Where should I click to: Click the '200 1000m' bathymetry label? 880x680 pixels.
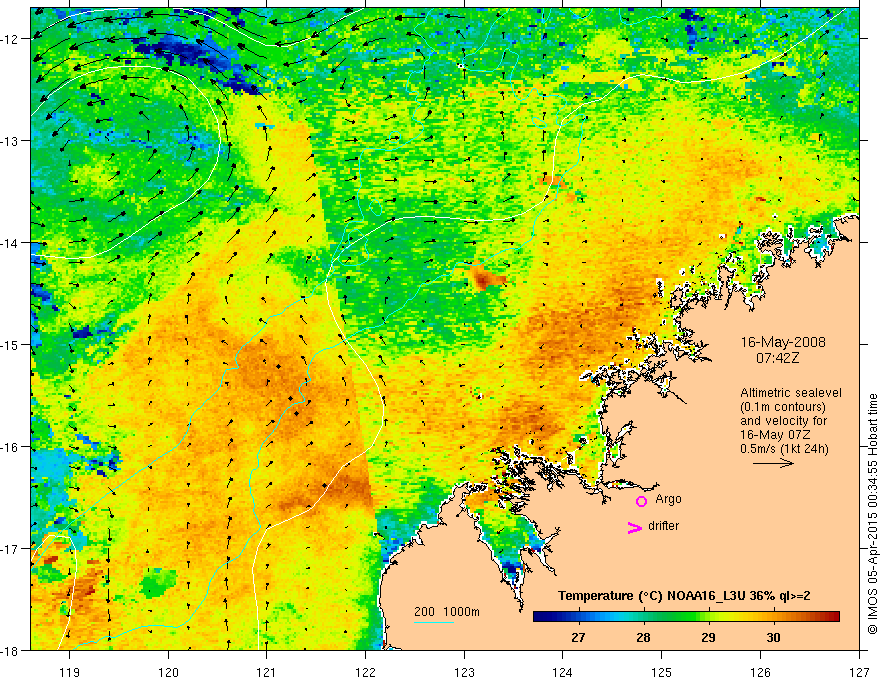click(x=447, y=612)
